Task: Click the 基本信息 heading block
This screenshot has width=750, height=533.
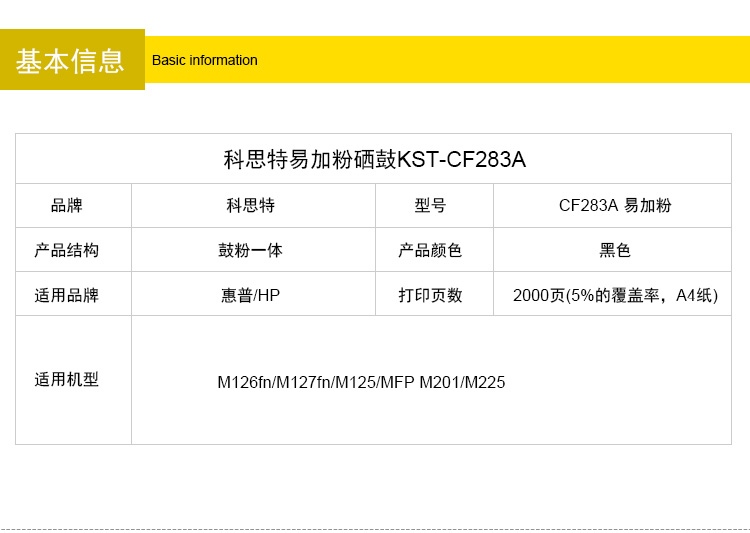Action: click(x=71, y=61)
